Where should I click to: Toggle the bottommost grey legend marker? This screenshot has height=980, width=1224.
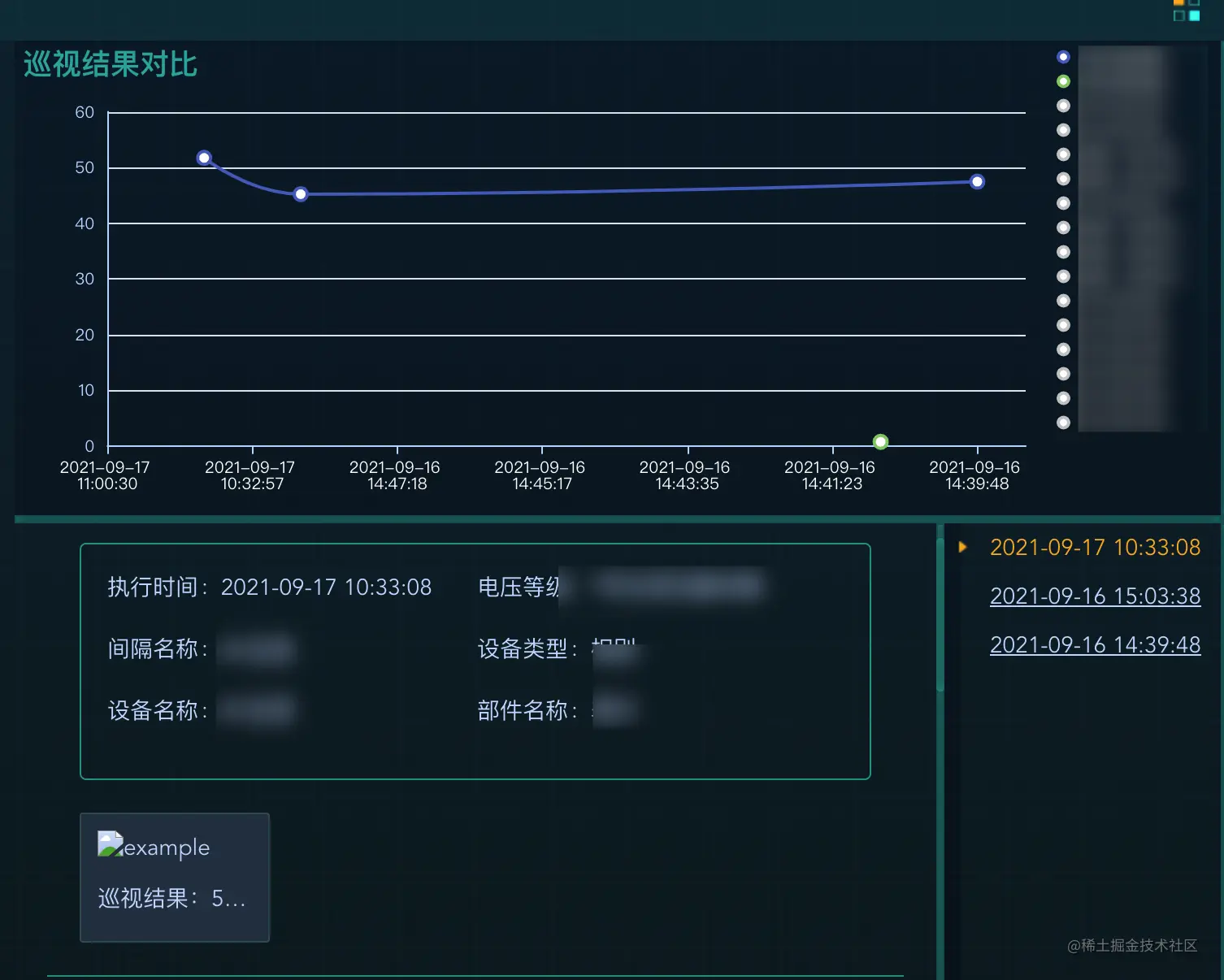point(1063,423)
